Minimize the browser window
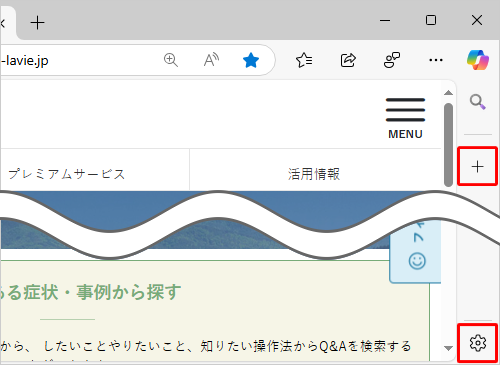This screenshot has height=365, width=500. (385, 20)
